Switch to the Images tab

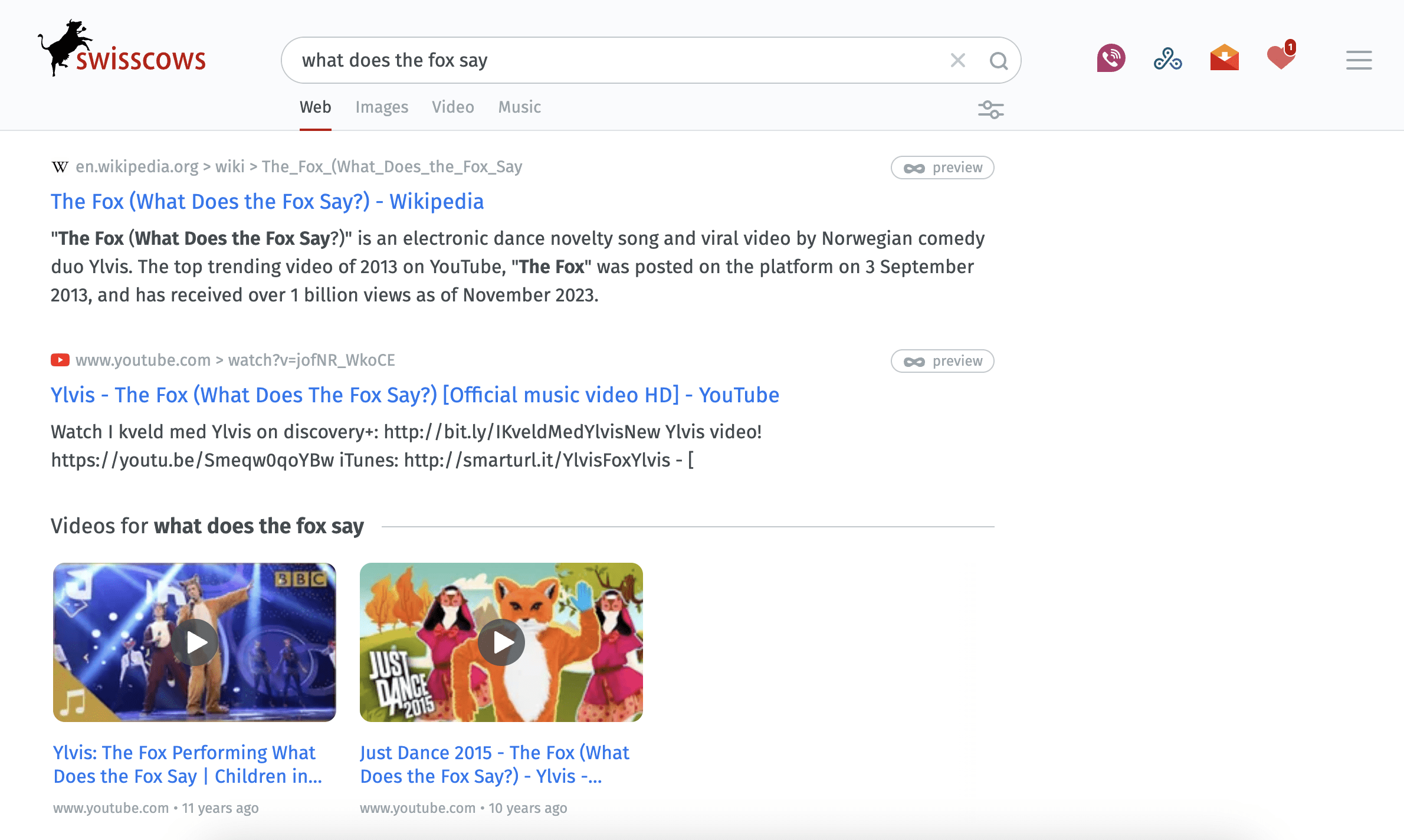382,107
